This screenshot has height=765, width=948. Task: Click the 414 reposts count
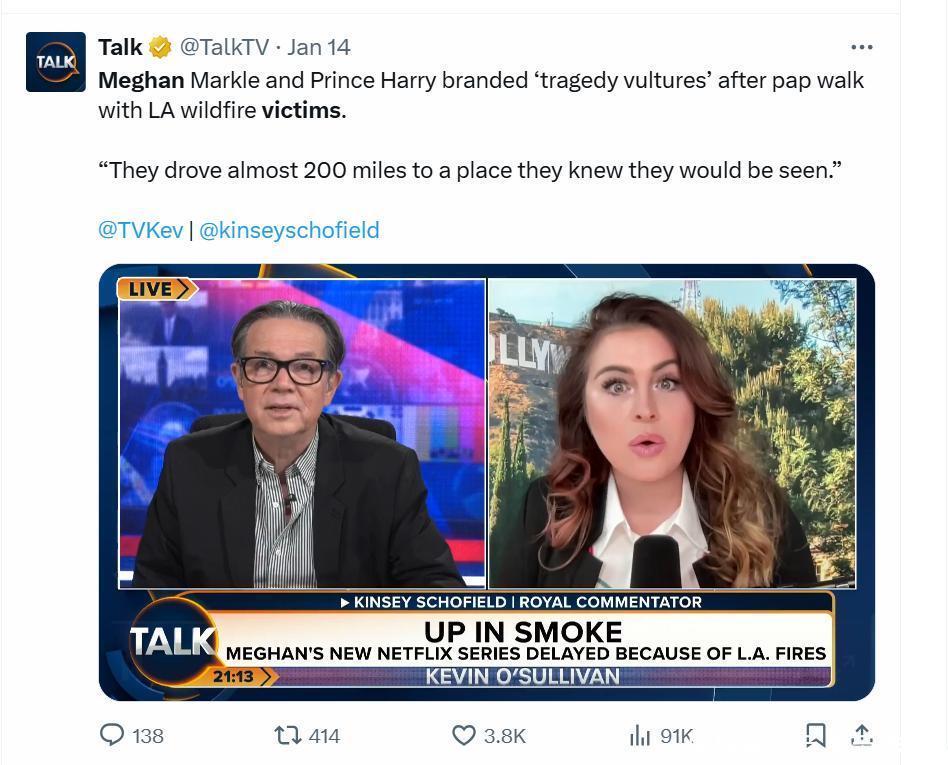pyautogui.click(x=324, y=736)
